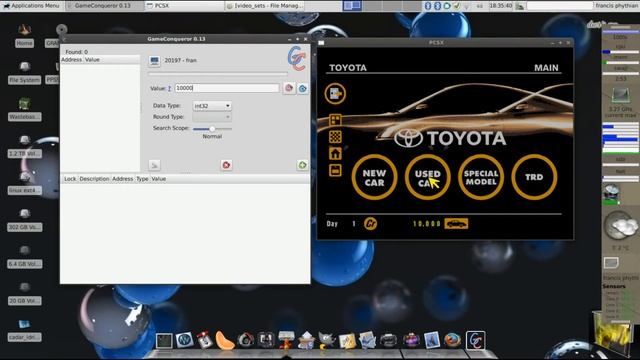The image size is (640, 360).
Task: Launch Firefox from the dock
Action: 452,340
